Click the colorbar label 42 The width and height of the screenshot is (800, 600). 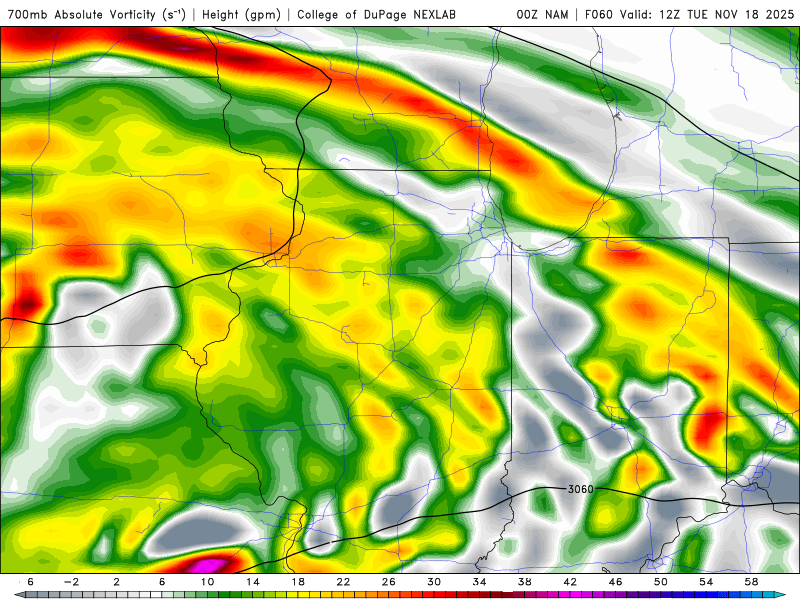pos(570,582)
